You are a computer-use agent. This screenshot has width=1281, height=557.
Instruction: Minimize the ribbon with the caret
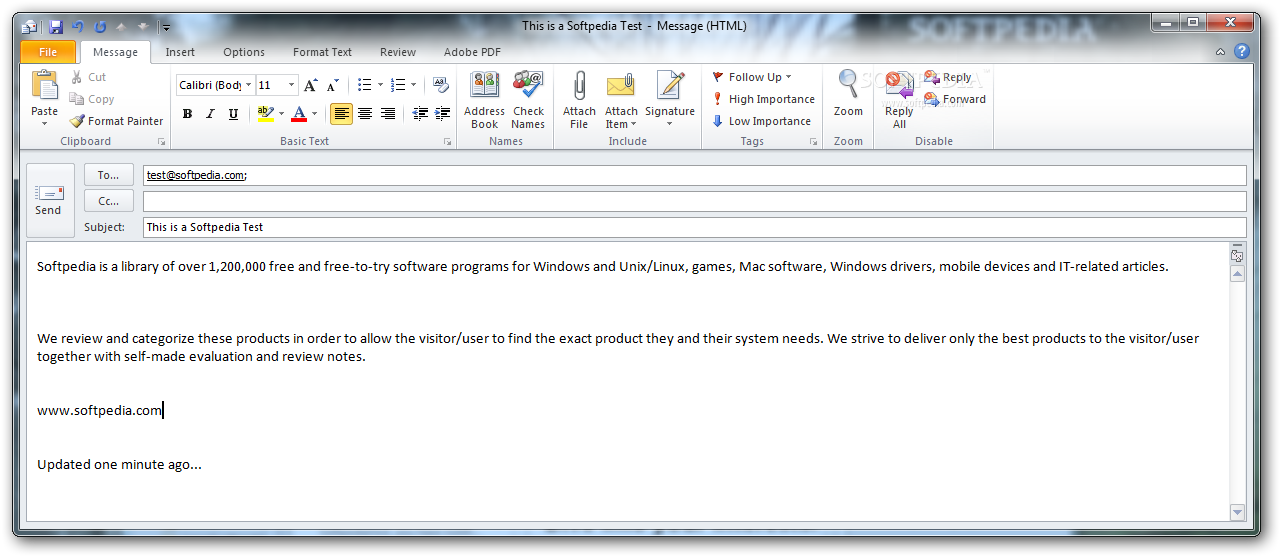[x=1220, y=52]
